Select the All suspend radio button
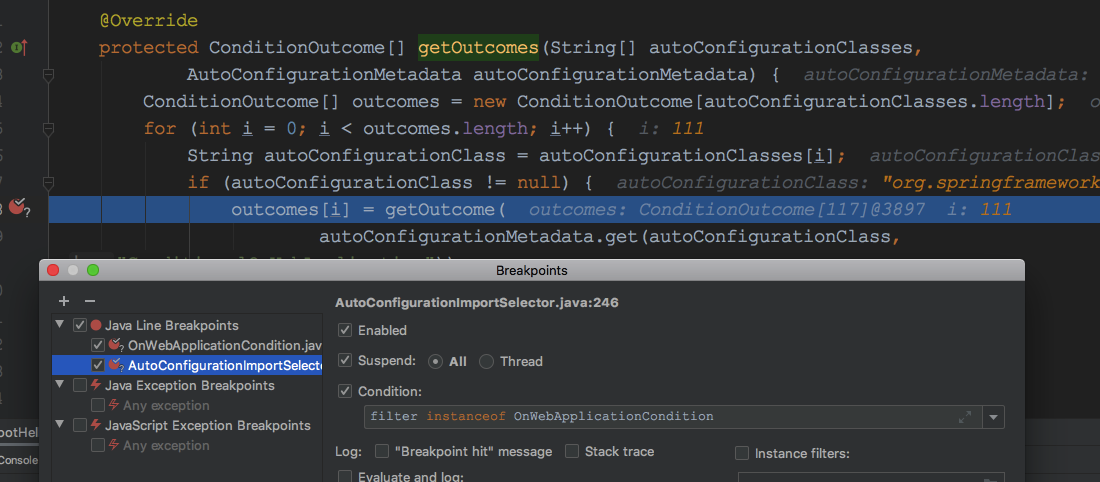 [436, 361]
